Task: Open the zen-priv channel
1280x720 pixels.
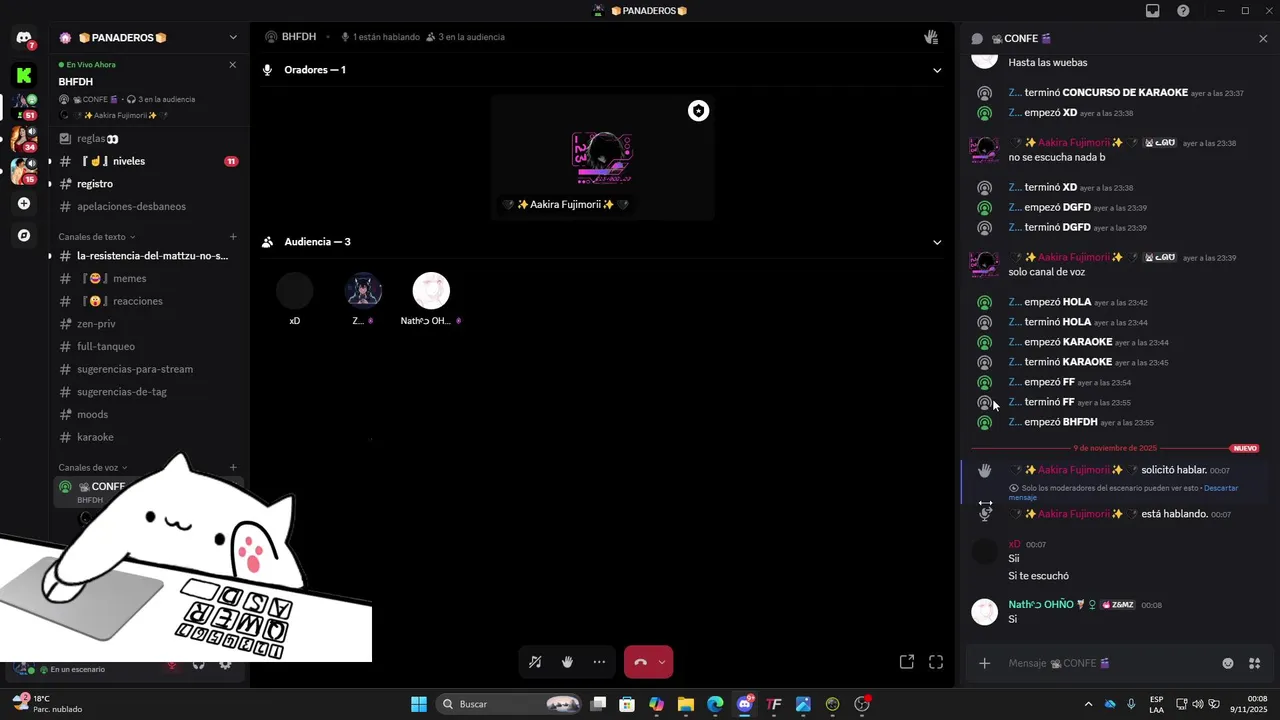Action: [148, 324]
